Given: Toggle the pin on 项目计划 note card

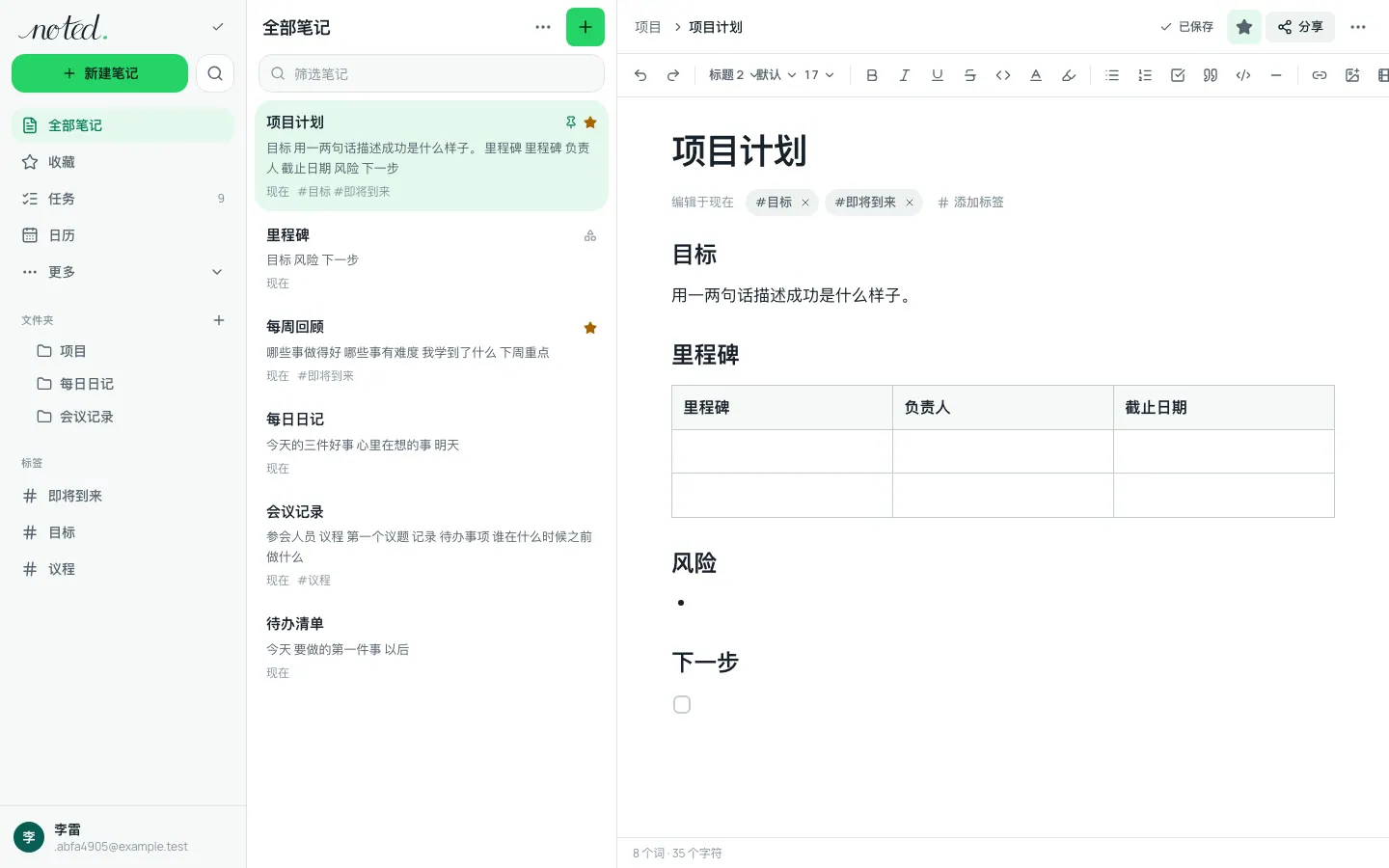Looking at the screenshot, I should [x=571, y=122].
